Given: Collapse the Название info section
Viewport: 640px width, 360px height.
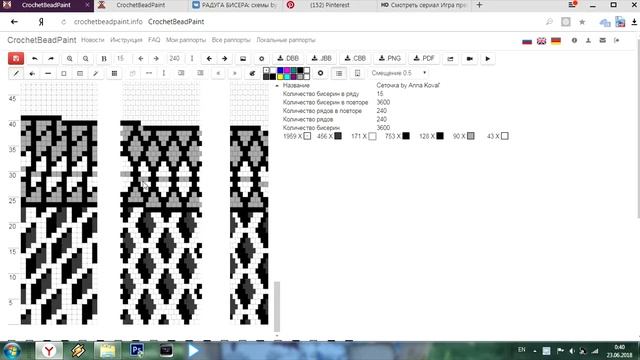Looking at the screenshot, I should 277,86.
